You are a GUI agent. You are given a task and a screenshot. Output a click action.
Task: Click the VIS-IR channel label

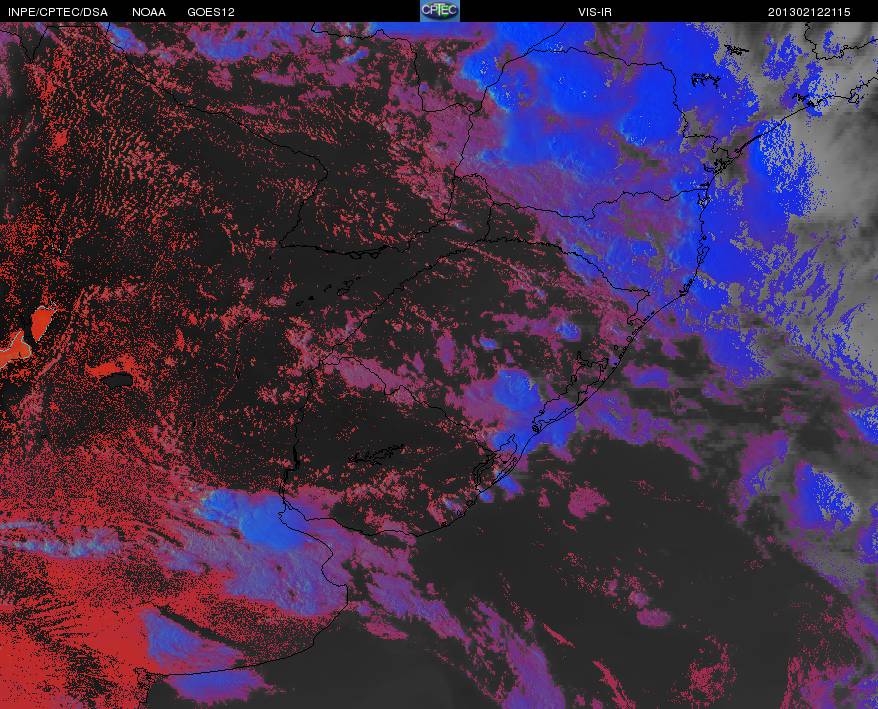[x=595, y=12]
